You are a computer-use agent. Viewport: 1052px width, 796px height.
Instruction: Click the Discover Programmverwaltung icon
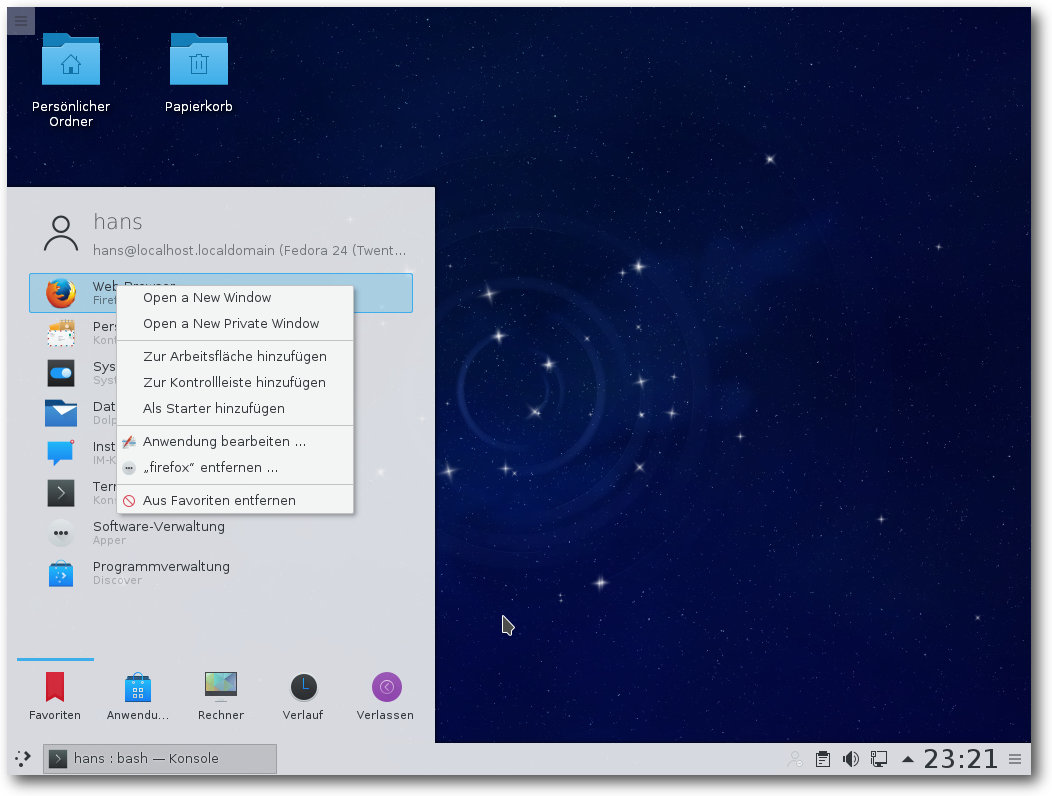pyautogui.click(x=61, y=573)
